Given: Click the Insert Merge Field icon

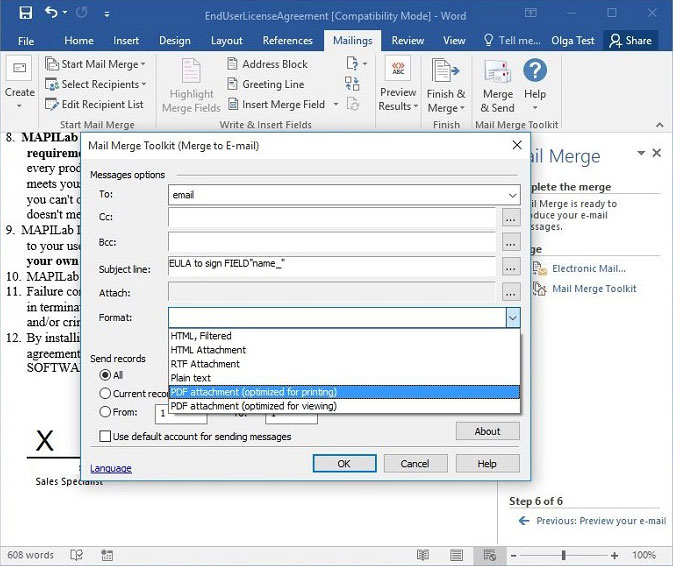Looking at the screenshot, I should [x=233, y=104].
